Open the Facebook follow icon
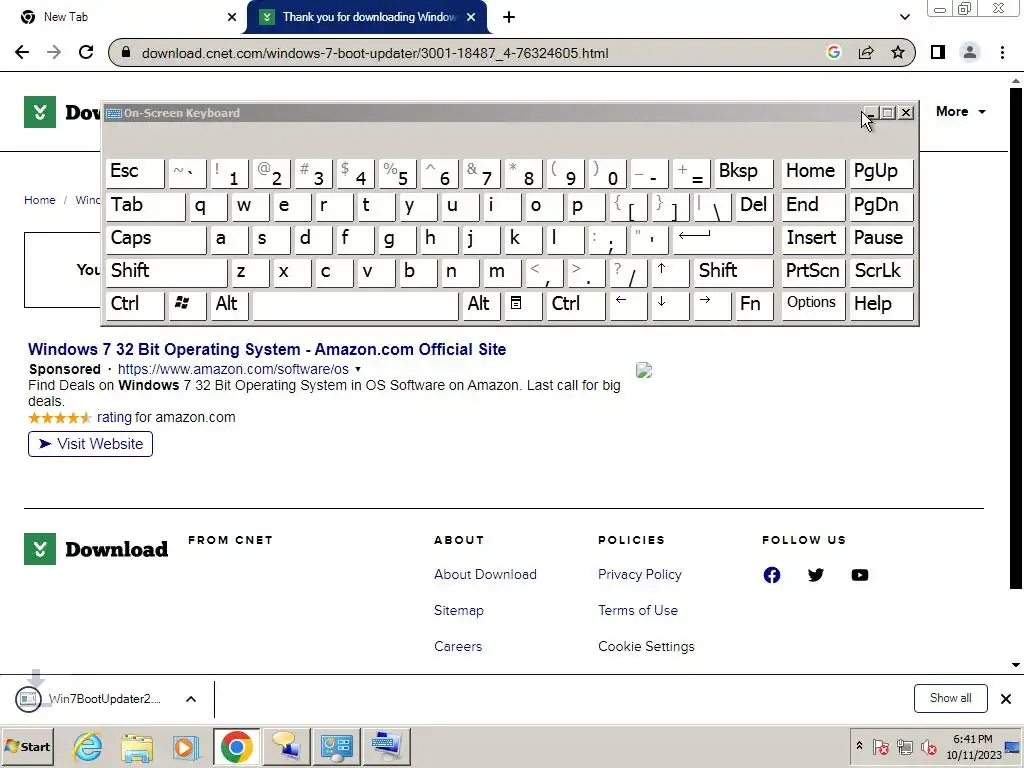Image resolution: width=1024 pixels, height=768 pixels. click(x=772, y=575)
